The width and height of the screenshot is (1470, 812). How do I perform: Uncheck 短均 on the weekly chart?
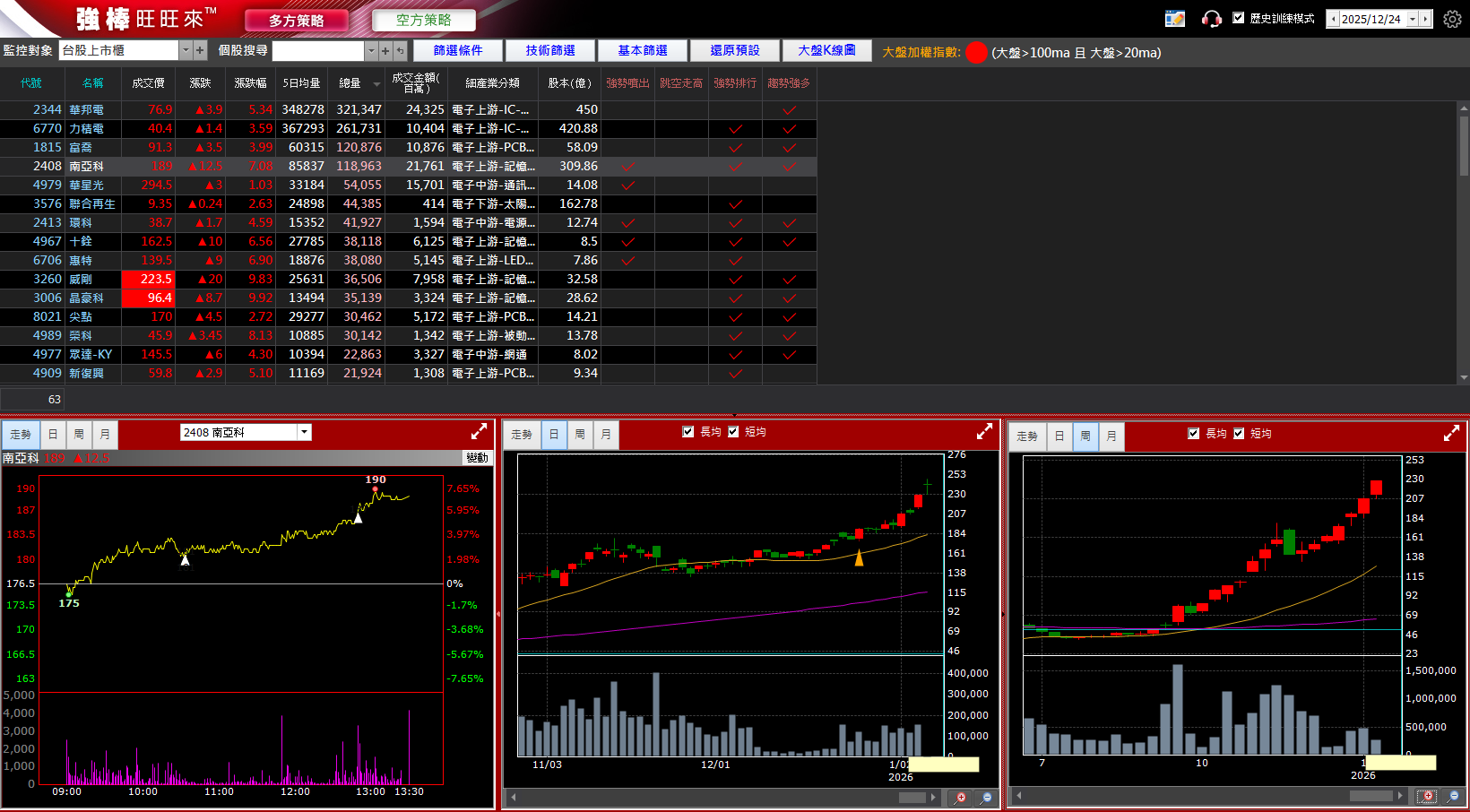1239,434
